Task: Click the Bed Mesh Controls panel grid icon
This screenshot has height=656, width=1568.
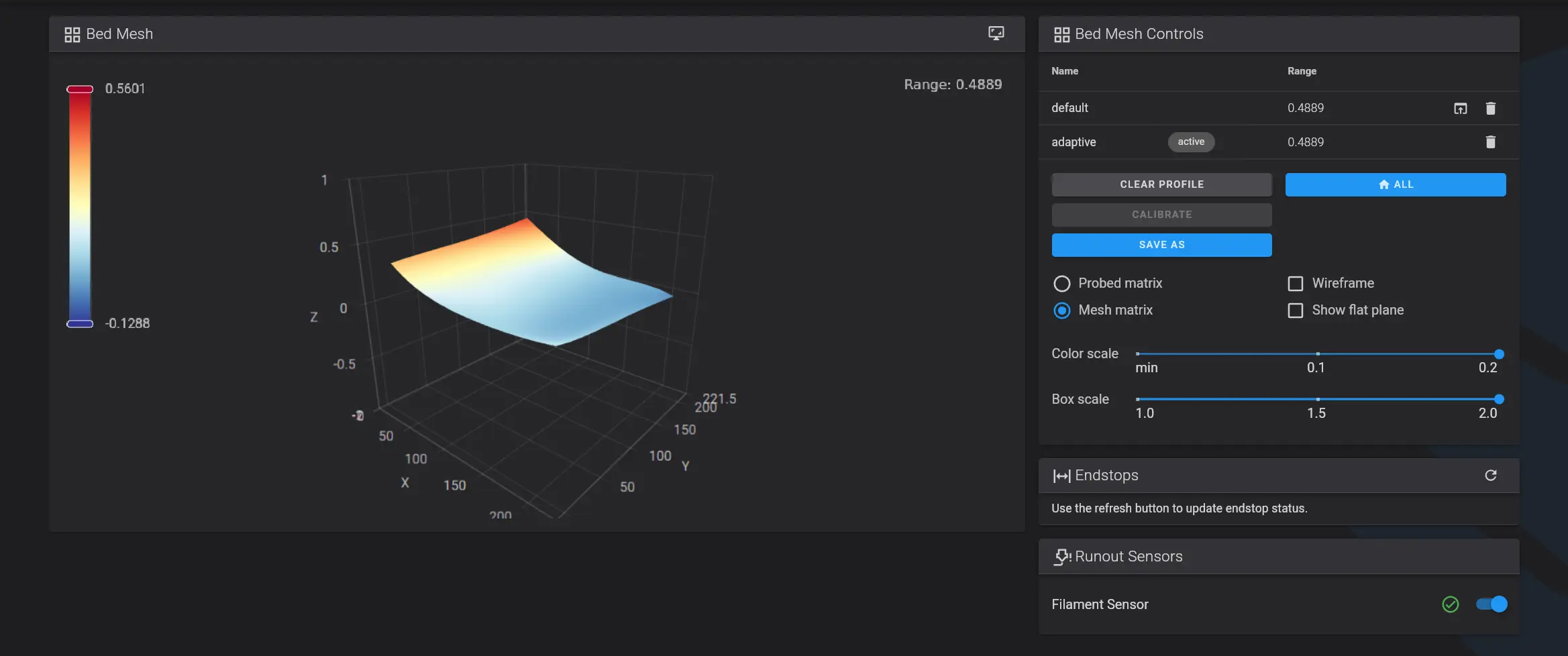Action: (1061, 35)
